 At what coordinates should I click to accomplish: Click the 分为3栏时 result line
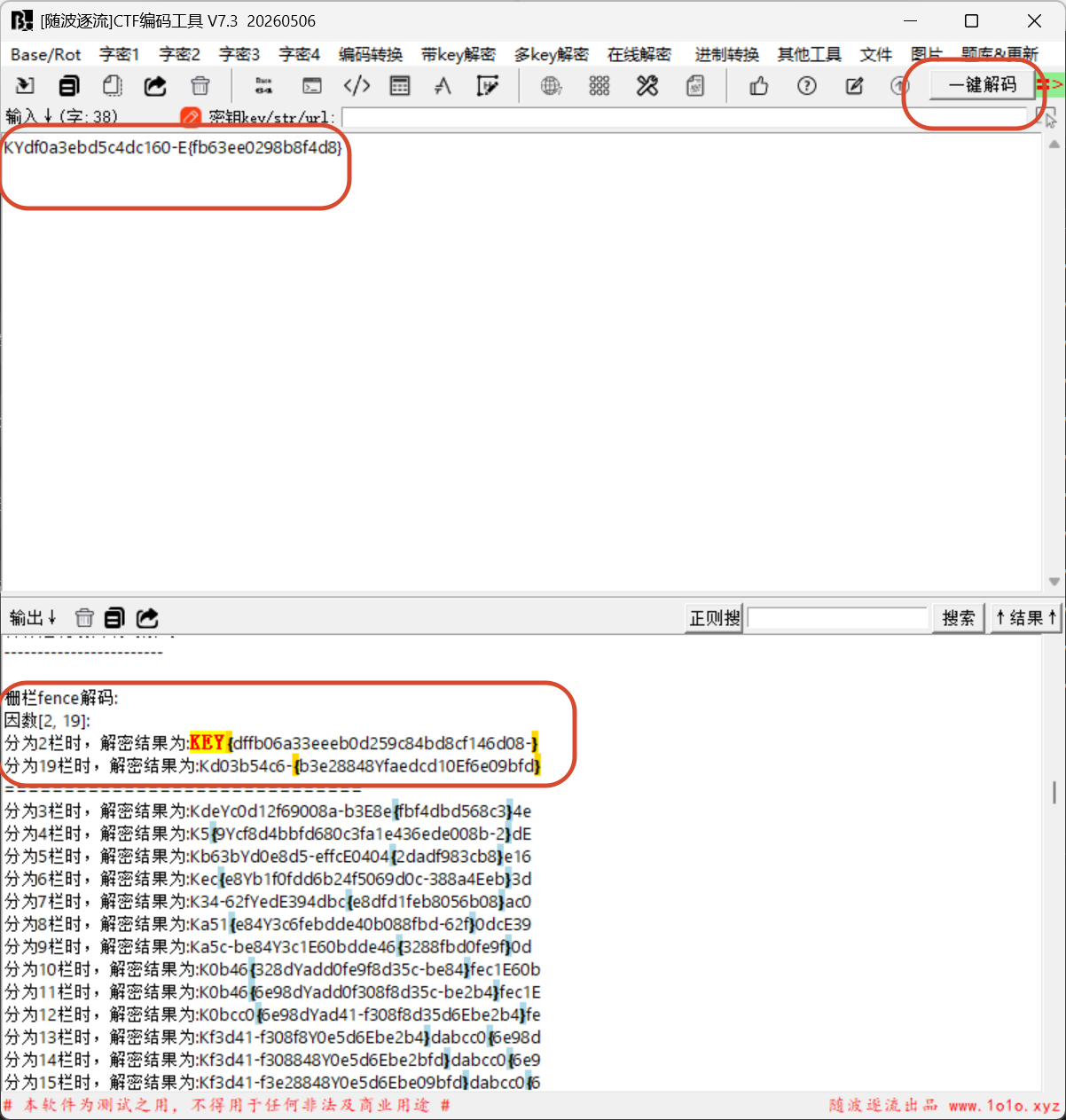(268, 811)
